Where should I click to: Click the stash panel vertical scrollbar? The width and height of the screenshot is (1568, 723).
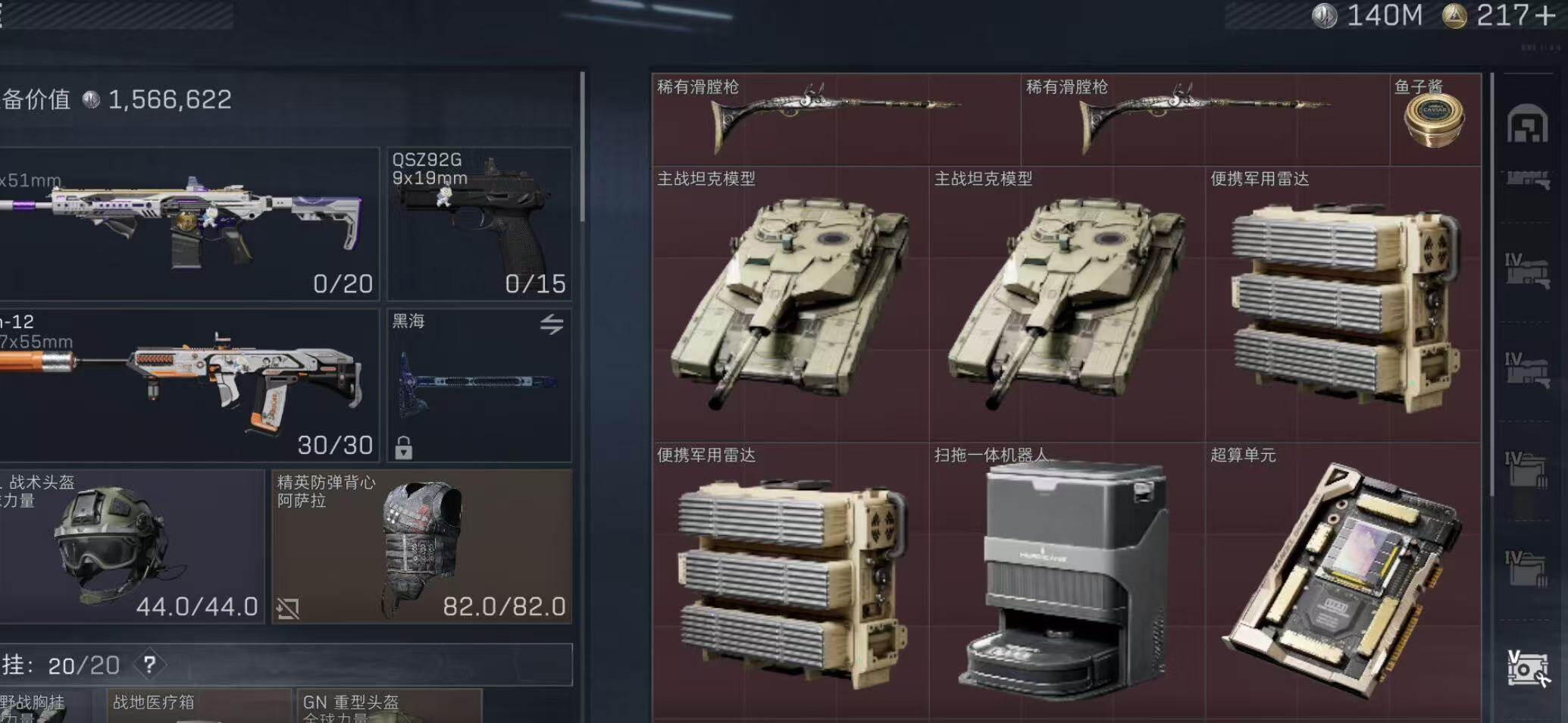click(x=1491, y=284)
